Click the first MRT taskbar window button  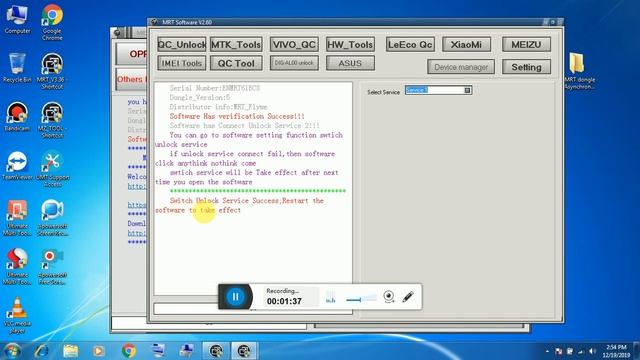[x=216, y=351]
